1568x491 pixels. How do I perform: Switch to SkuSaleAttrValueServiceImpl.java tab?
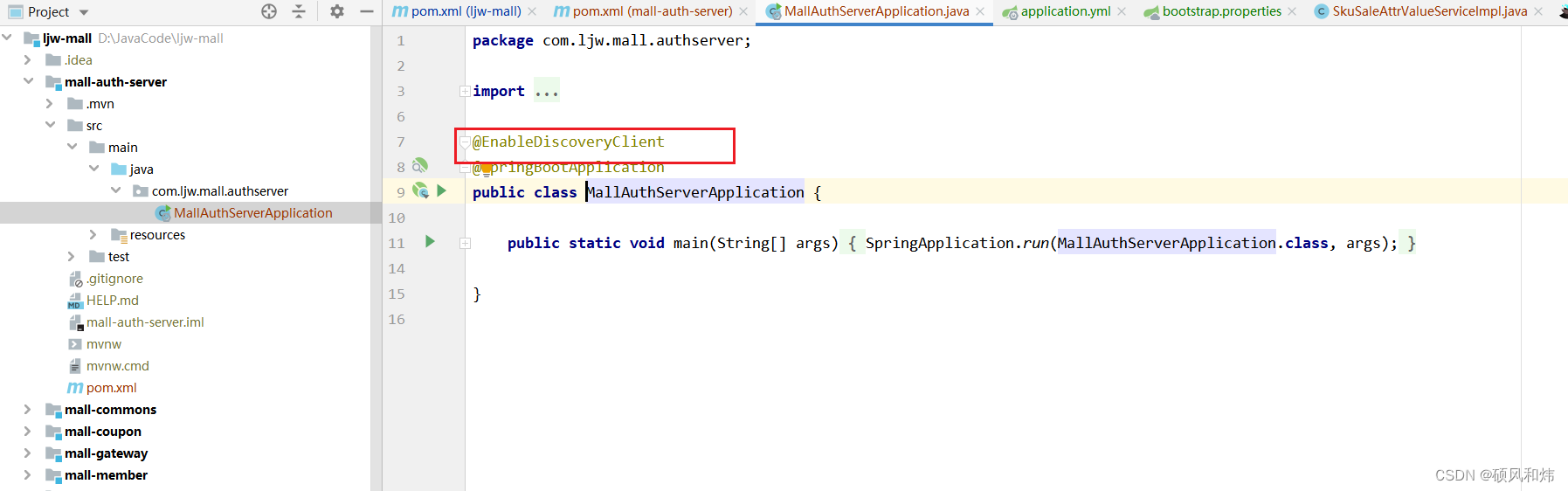1421,11
